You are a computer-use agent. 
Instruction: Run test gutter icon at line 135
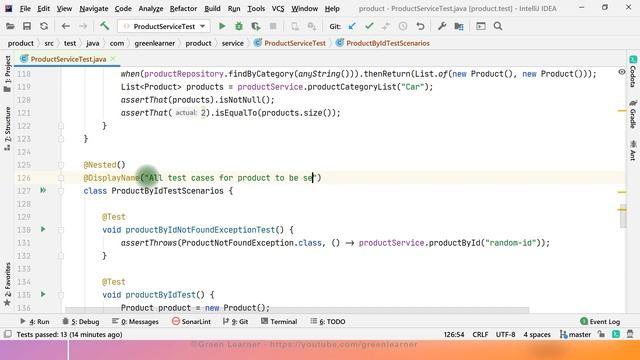point(43,294)
